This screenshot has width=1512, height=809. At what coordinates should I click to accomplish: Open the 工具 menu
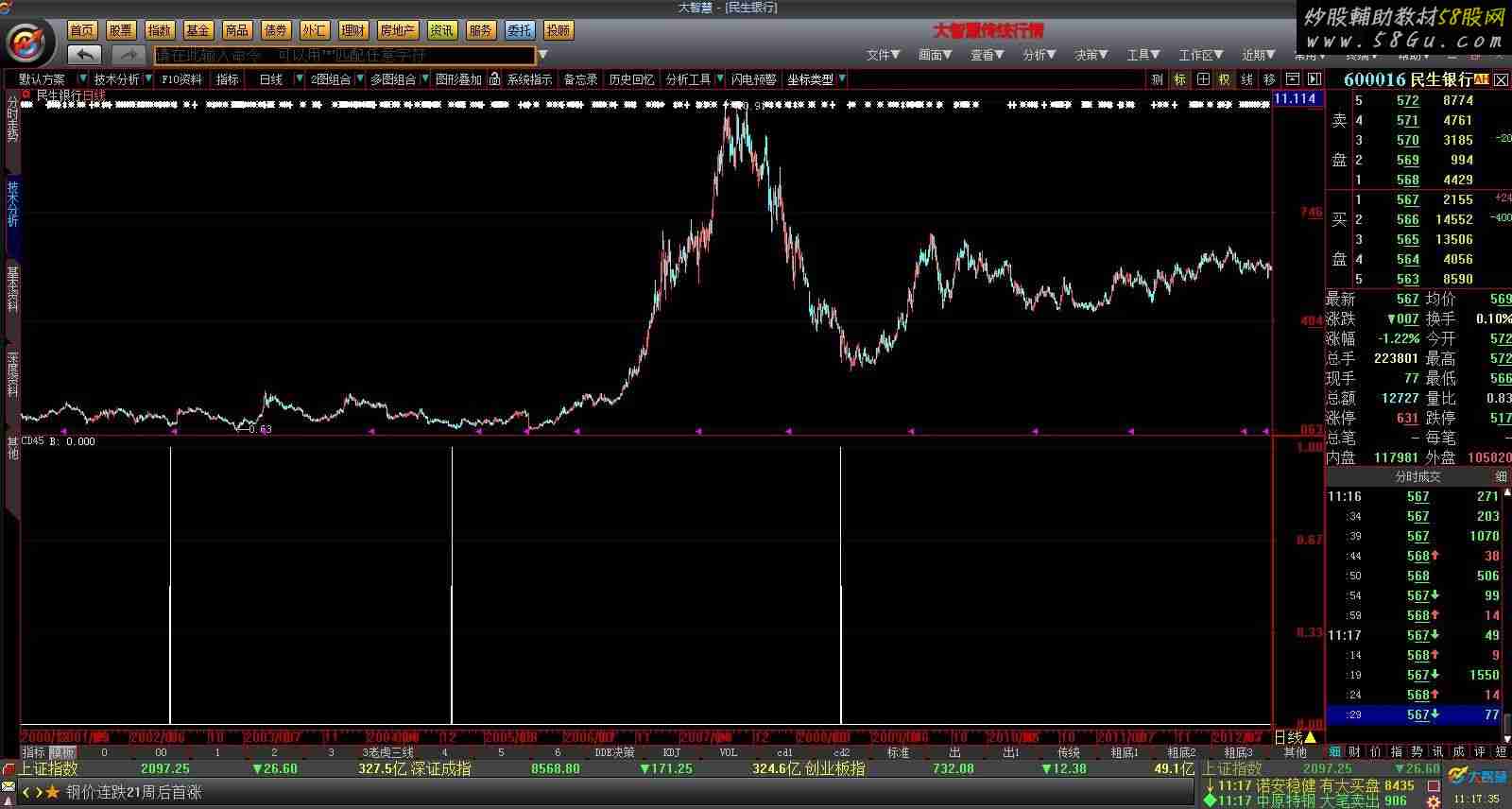point(1143,55)
